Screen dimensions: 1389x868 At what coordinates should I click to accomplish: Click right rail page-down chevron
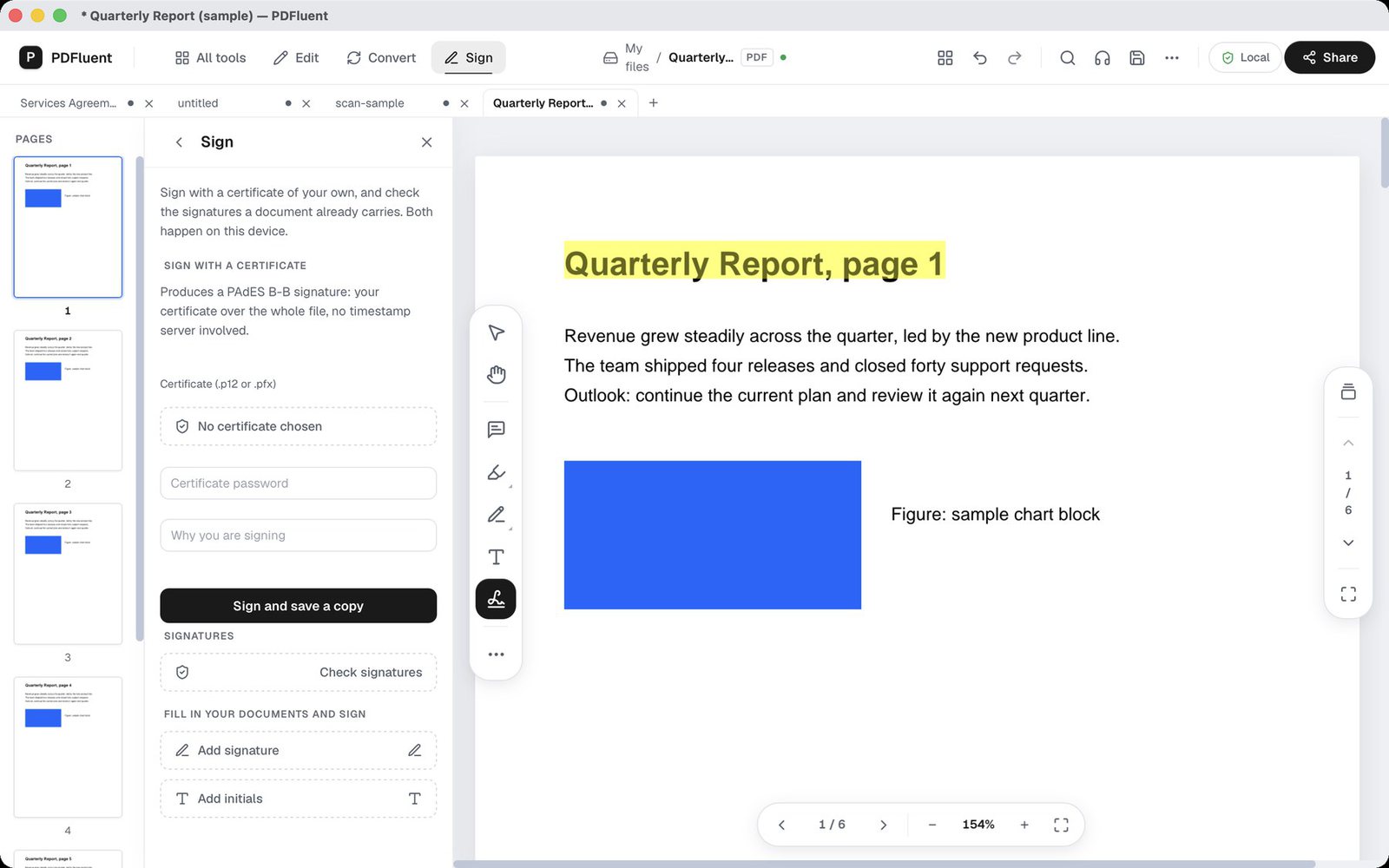pyautogui.click(x=1347, y=542)
